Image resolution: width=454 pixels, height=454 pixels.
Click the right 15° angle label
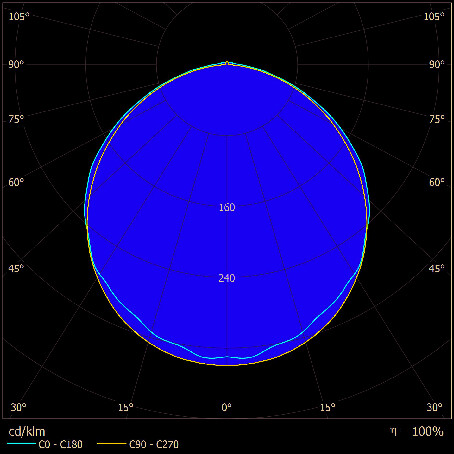[x=328, y=407]
